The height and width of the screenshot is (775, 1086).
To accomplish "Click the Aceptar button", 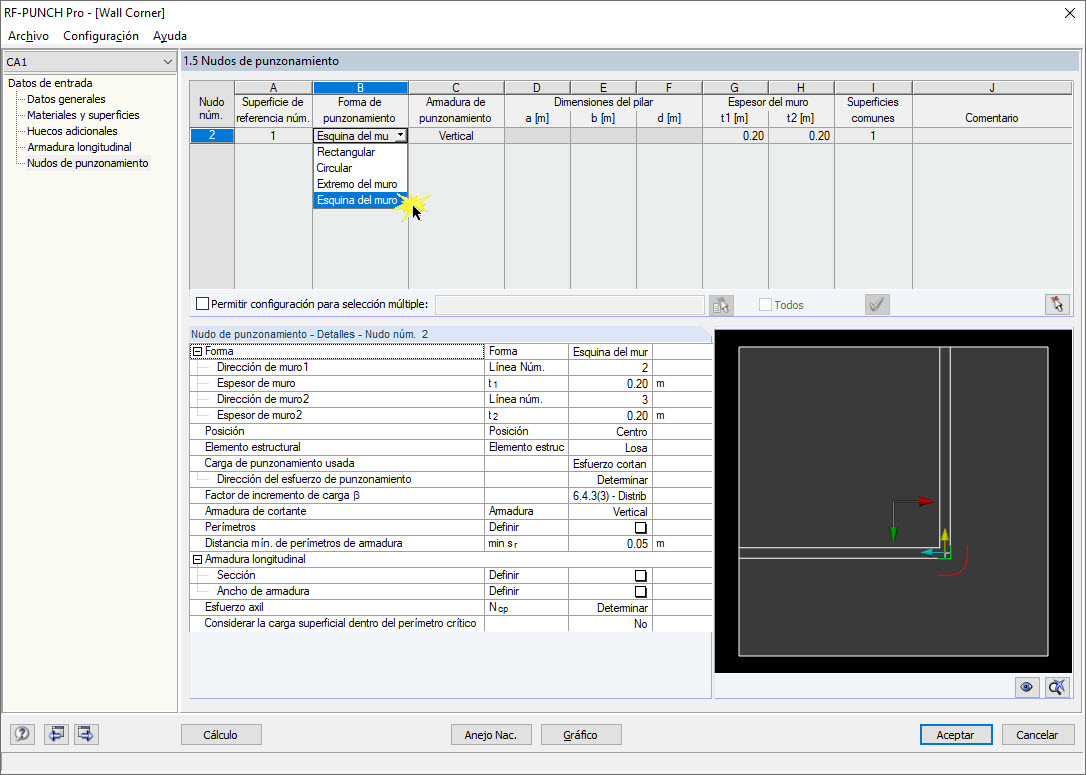I will (956, 735).
